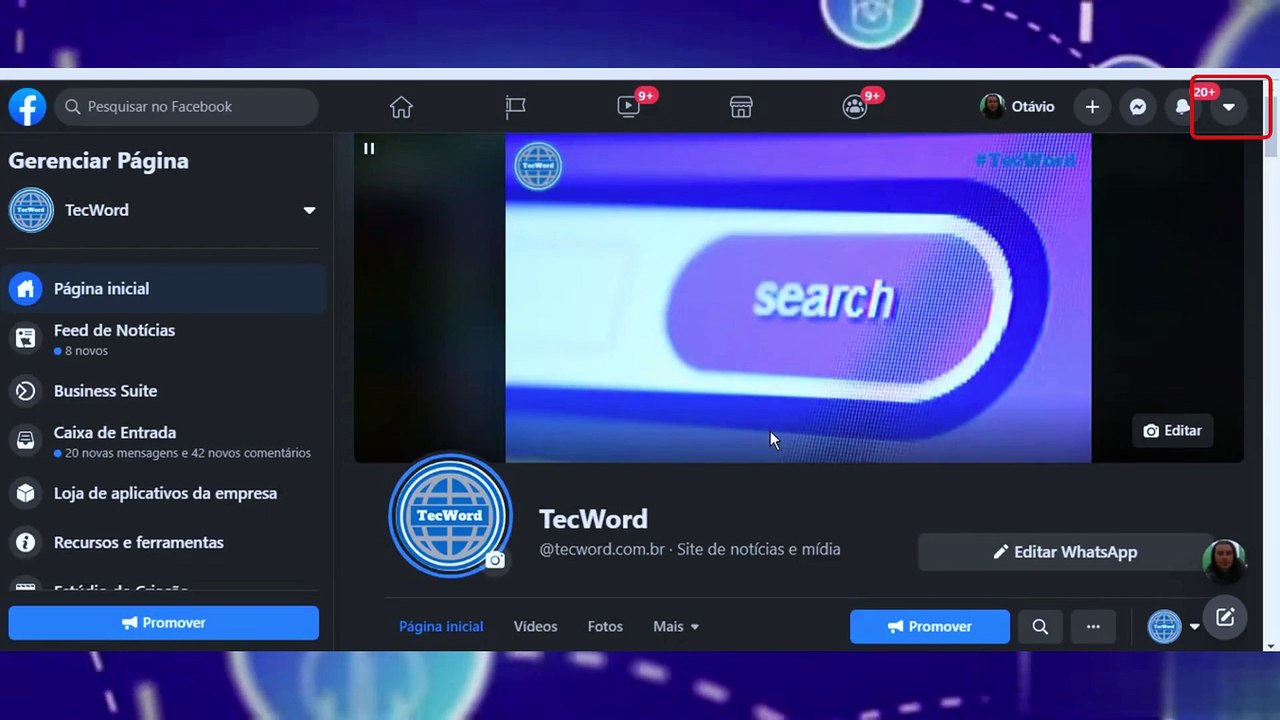
Task: Click the Gerenciar Página heading
Action: tap(98, 161)
